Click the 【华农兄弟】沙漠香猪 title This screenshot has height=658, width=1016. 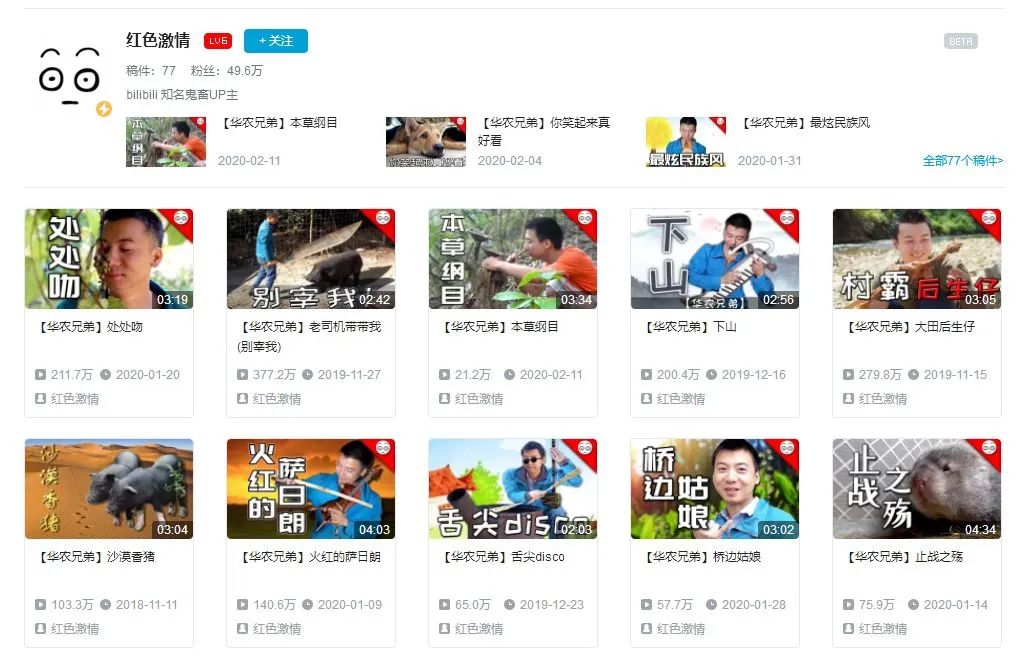coord(95,557)
